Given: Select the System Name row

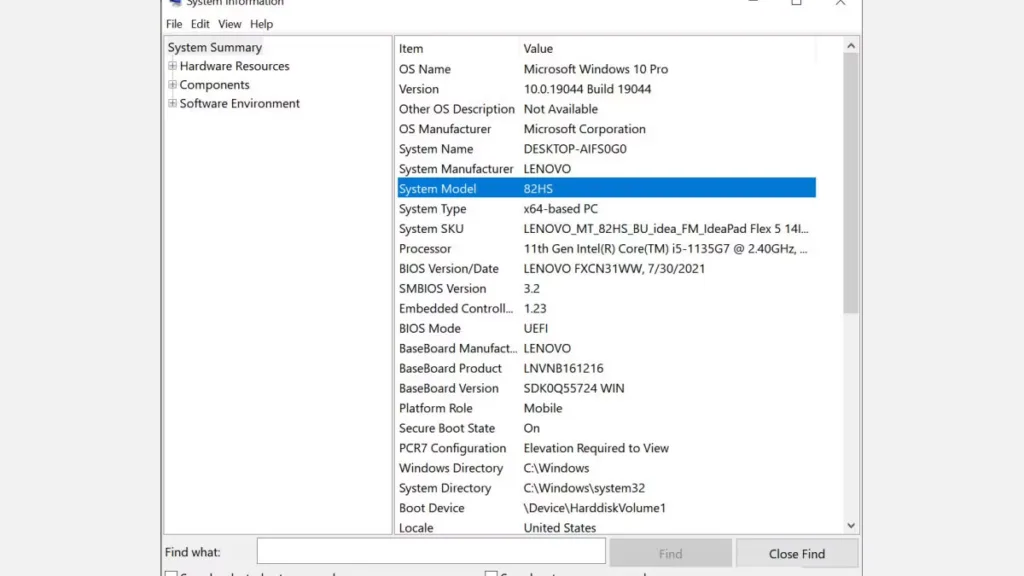Looking at the screenshot, I should click(606, 149).
